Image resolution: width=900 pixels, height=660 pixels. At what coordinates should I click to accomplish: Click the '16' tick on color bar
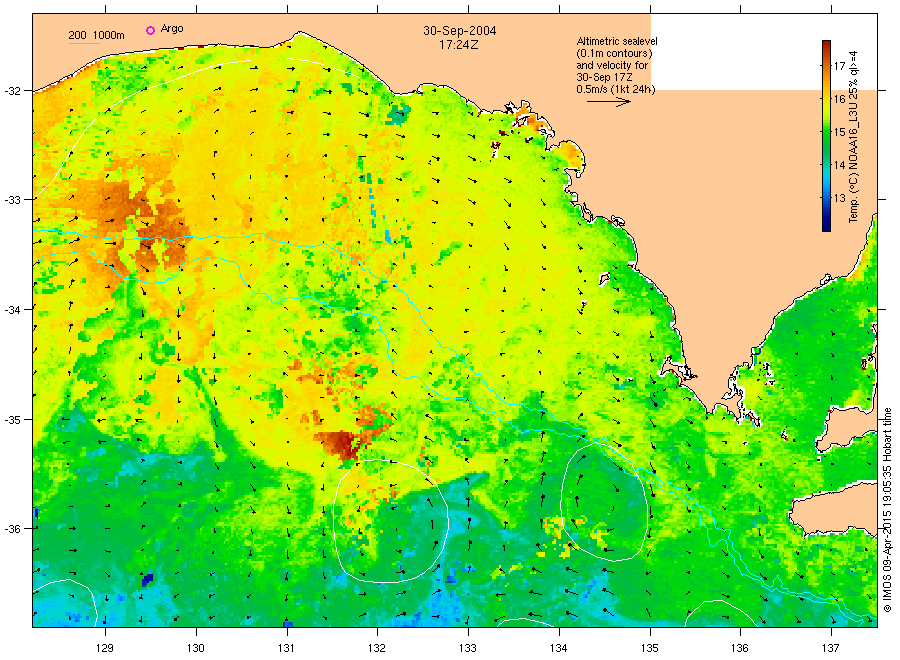click(x=839, y=99)
